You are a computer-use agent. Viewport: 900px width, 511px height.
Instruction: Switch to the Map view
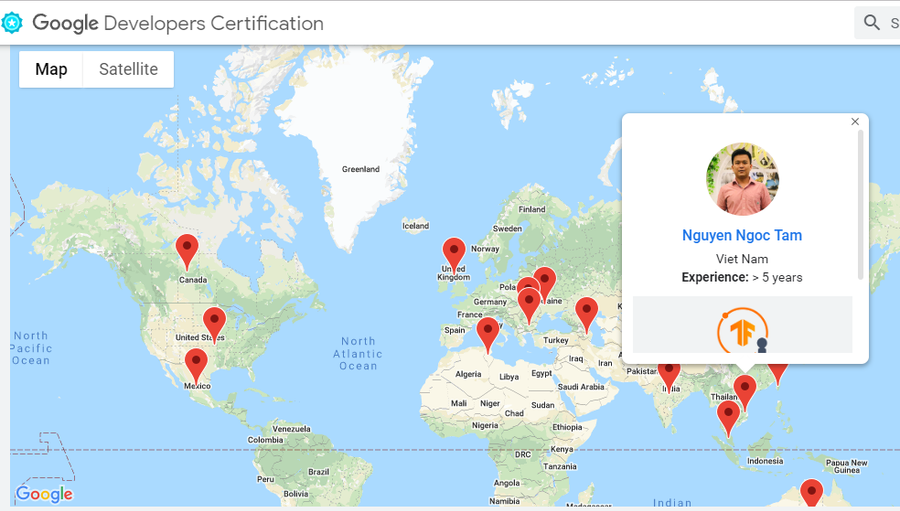[x=51, y=69]
